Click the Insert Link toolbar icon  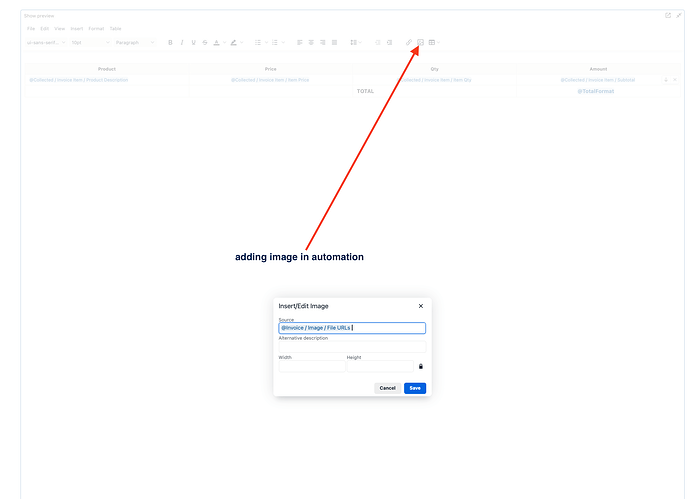[x=410, y=42]
